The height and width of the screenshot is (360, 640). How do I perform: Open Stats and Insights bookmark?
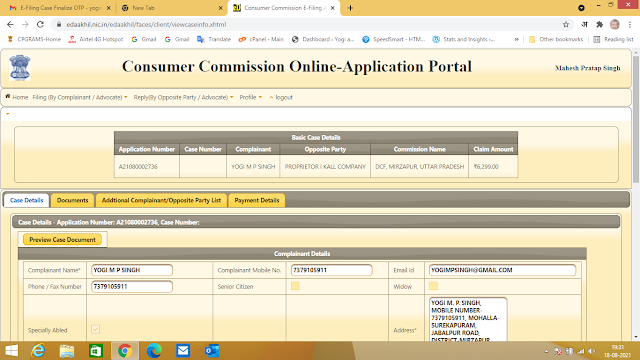coord(464,39)
